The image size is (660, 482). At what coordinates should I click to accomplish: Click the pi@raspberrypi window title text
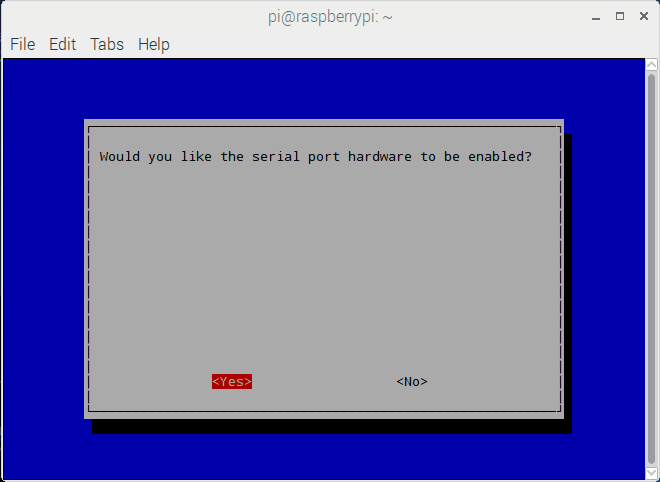tap(330, 17)
